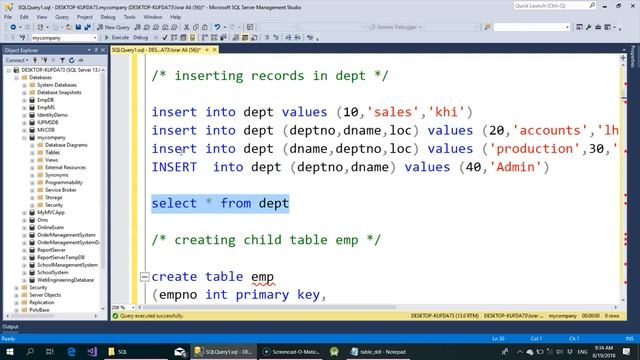640x360 pixels.
Task: Execute the query using the Execute button
Action: [x=117, y=38]
